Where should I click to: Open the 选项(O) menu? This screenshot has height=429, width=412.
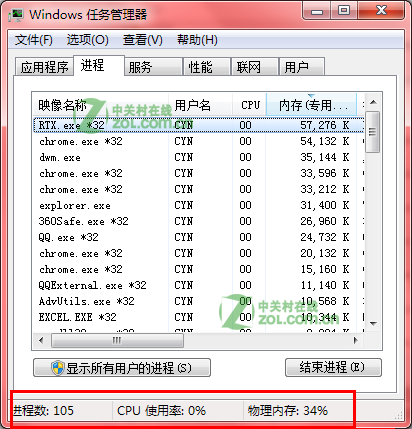(x=88, y=40)
